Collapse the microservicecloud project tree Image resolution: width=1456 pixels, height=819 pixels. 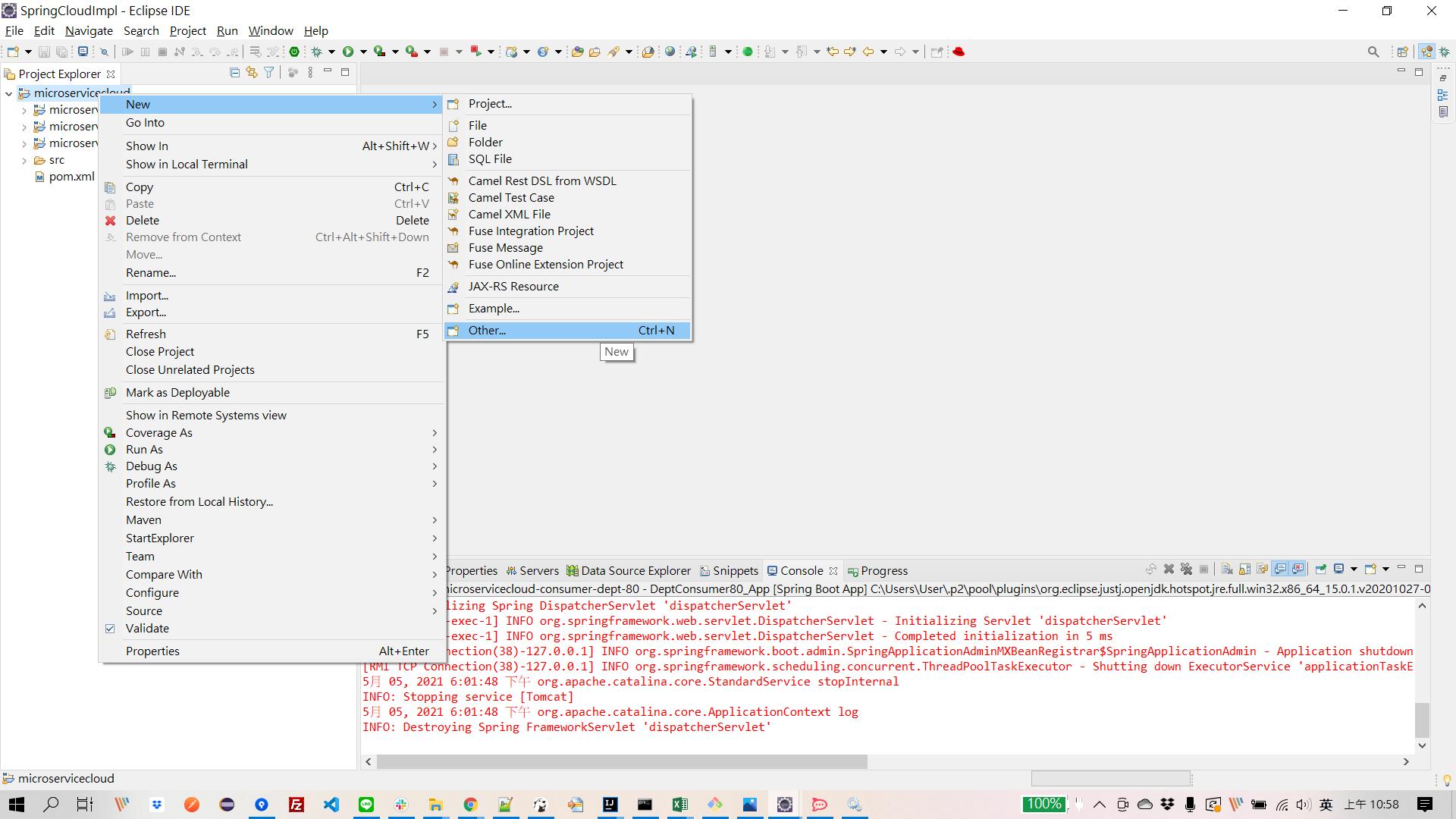pos(8,93)
